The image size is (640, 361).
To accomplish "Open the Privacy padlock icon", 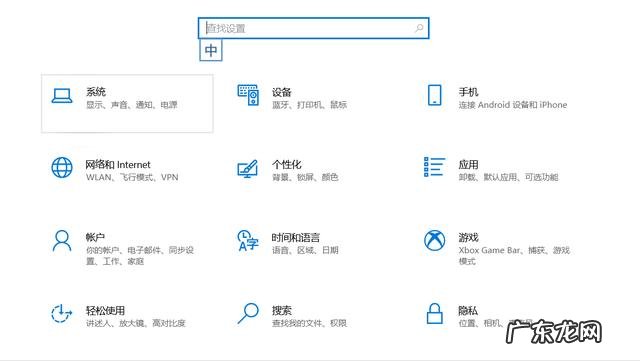I will [434, 314].
